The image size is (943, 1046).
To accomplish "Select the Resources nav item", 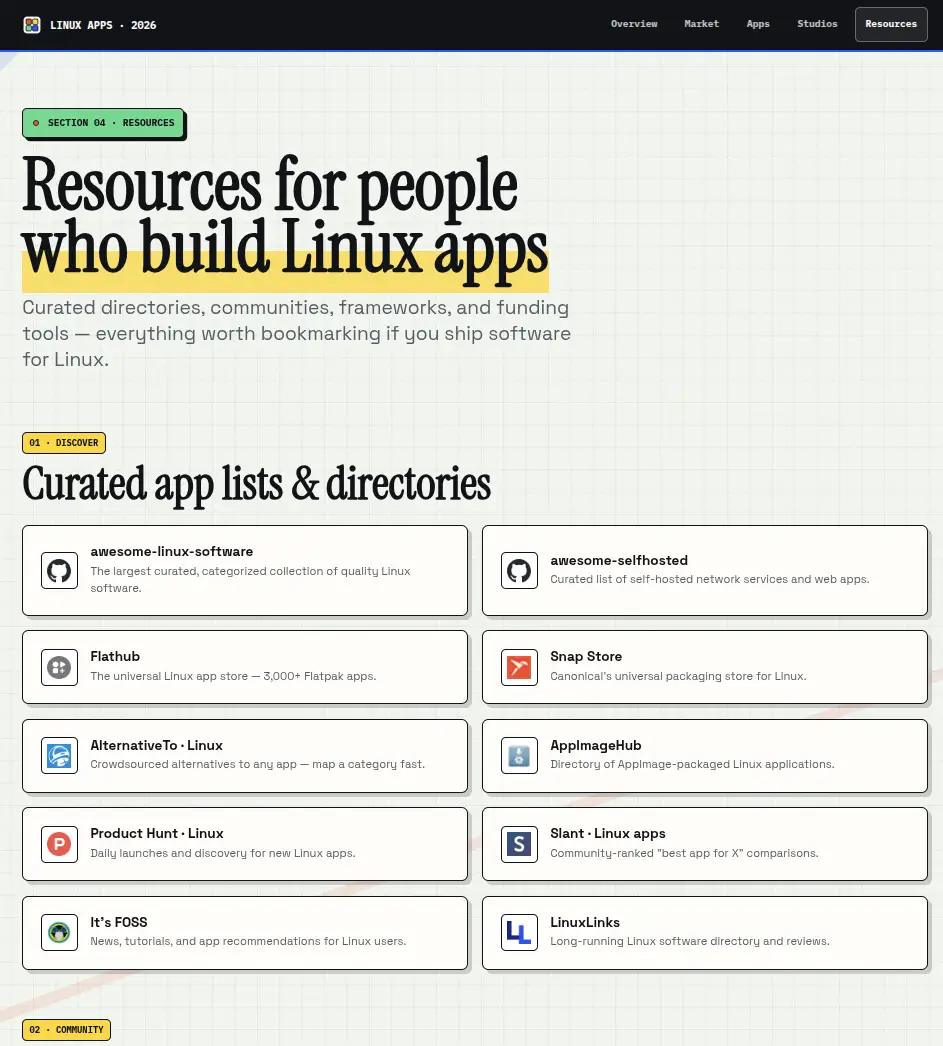I will [x=891, y=24].
